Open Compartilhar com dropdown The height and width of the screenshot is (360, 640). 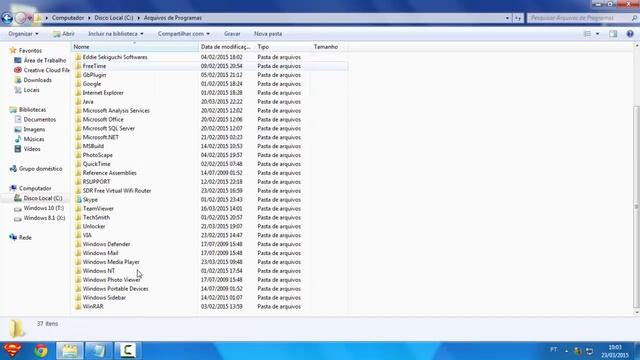click(184, 34)
